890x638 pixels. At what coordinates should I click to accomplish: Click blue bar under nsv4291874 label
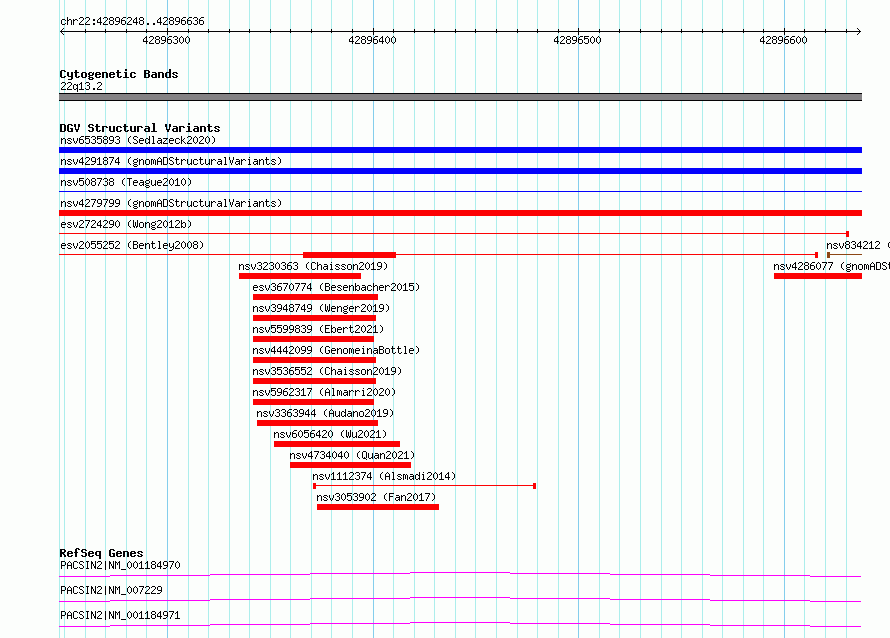point(460,171)
